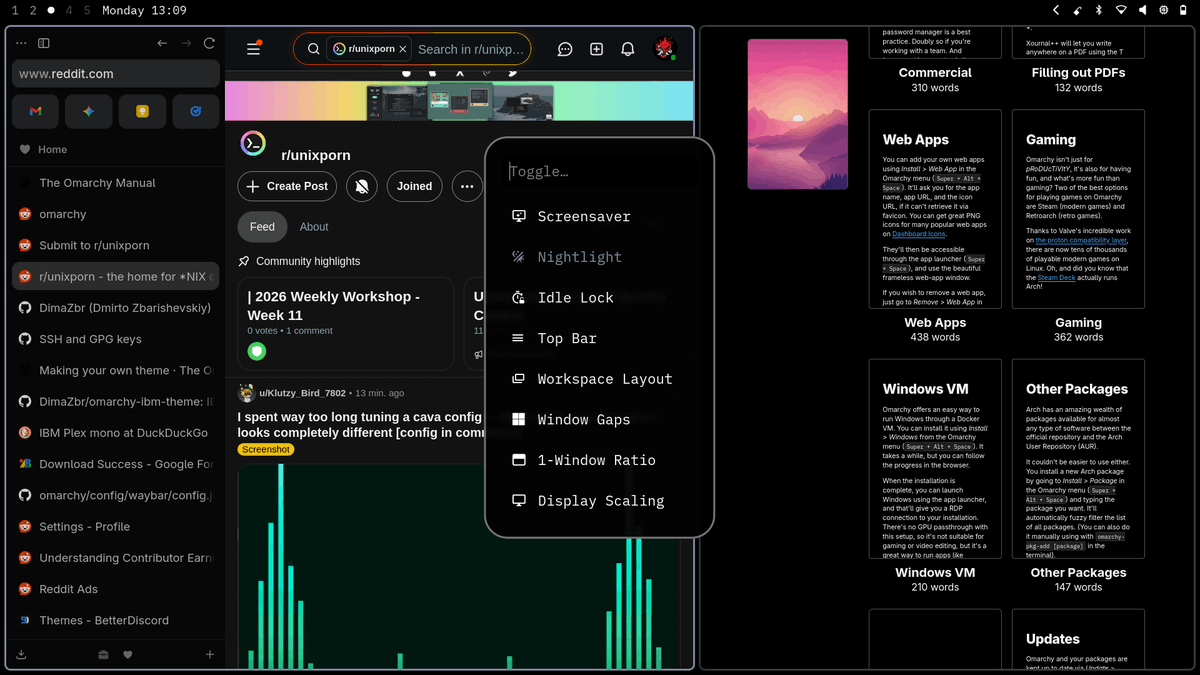Image resolution: width=1200 pixels, height=675 pixels.
Task: Click the address bar showing www.reddit.com
Action: tap(116, 73)
